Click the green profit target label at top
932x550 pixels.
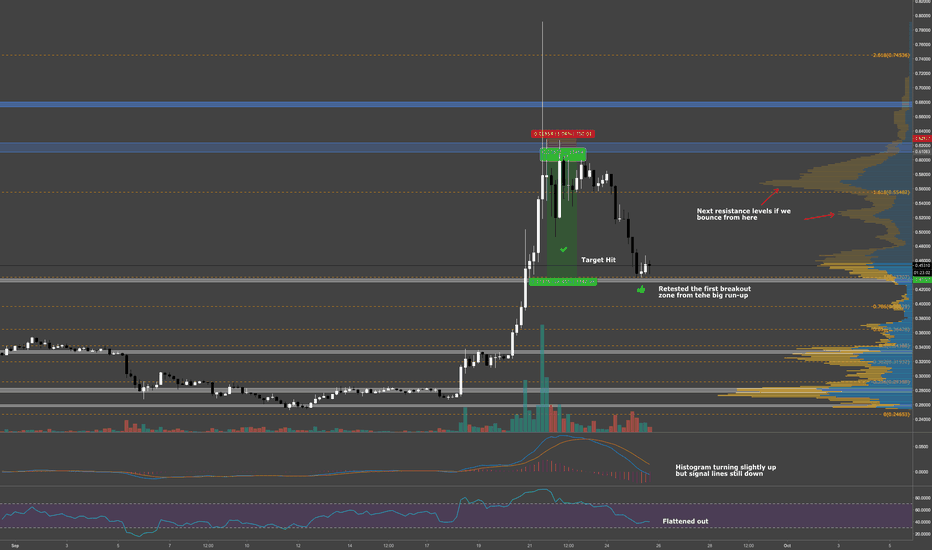[563, 155]
